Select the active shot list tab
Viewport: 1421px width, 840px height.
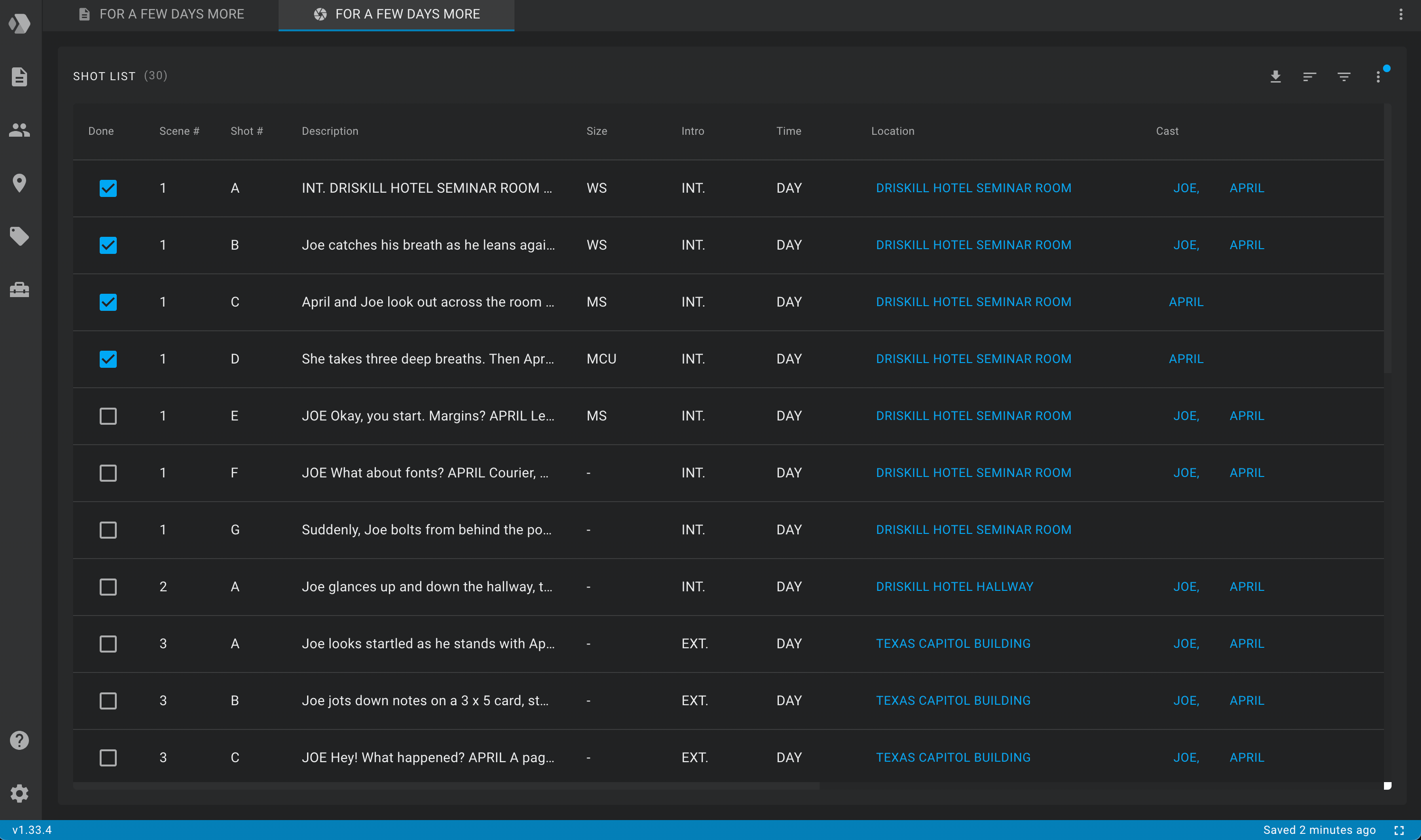coord(396,14)
